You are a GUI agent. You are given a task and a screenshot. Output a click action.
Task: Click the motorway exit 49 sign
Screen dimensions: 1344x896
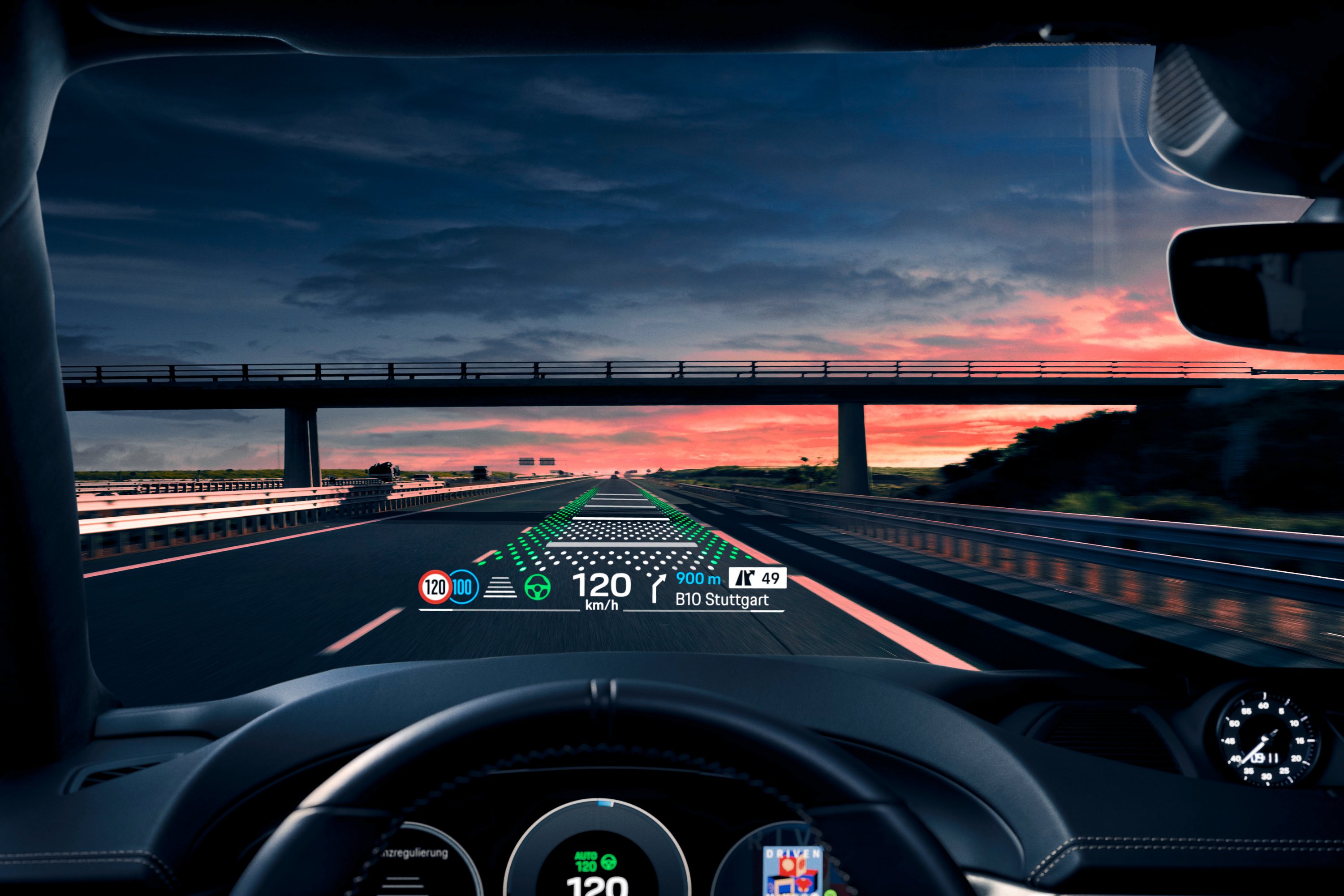pyautogui.click(x=758, y=578)
